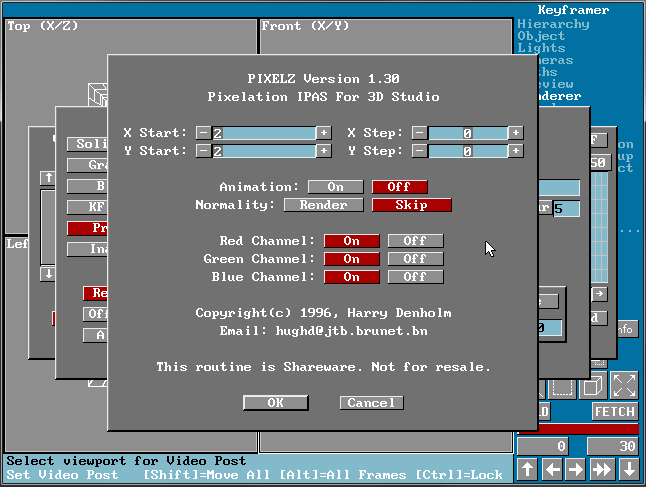
Task: Click the current frame field showing 0
Action: pos(543,446)
